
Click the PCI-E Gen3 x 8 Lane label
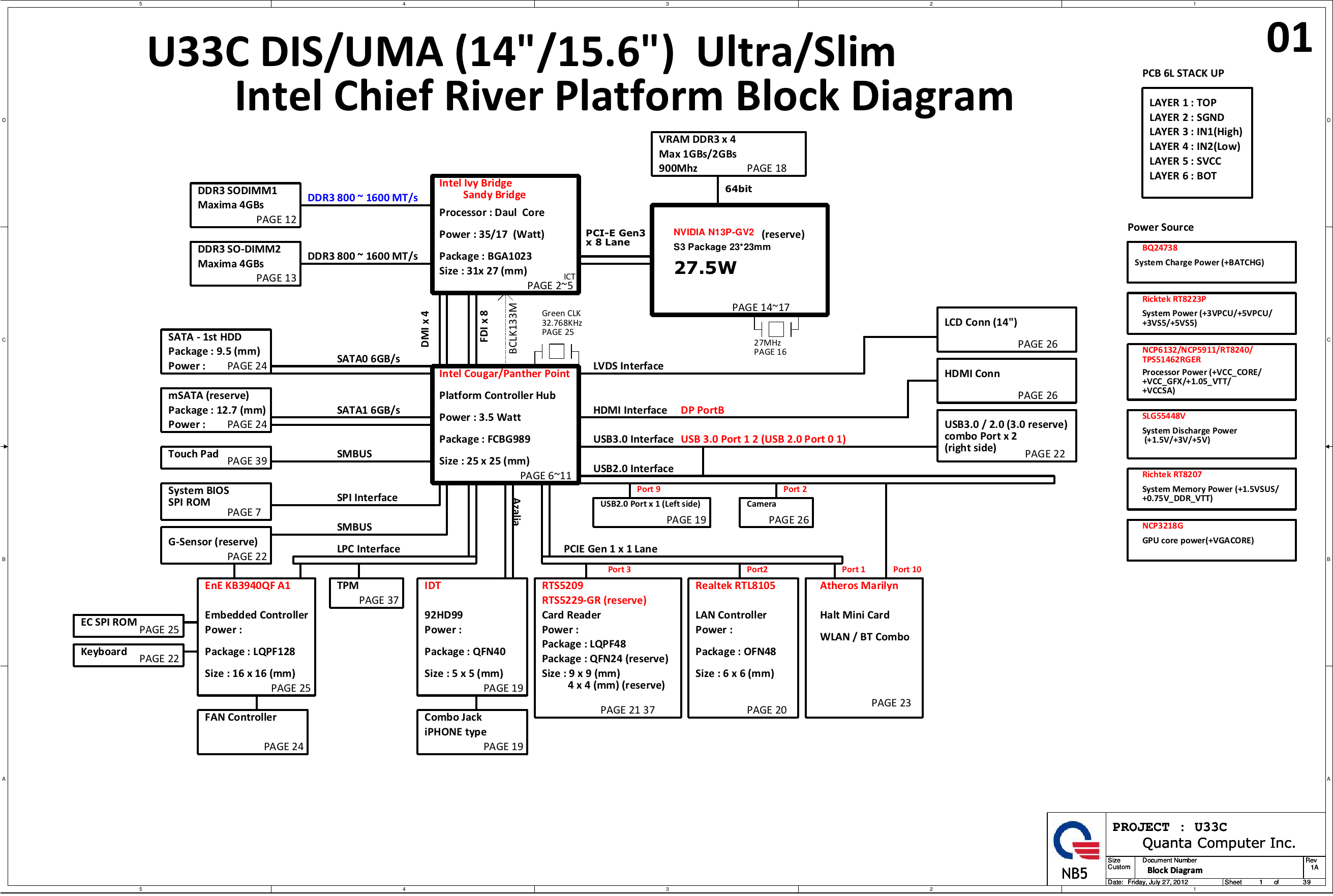coord(615,237)
